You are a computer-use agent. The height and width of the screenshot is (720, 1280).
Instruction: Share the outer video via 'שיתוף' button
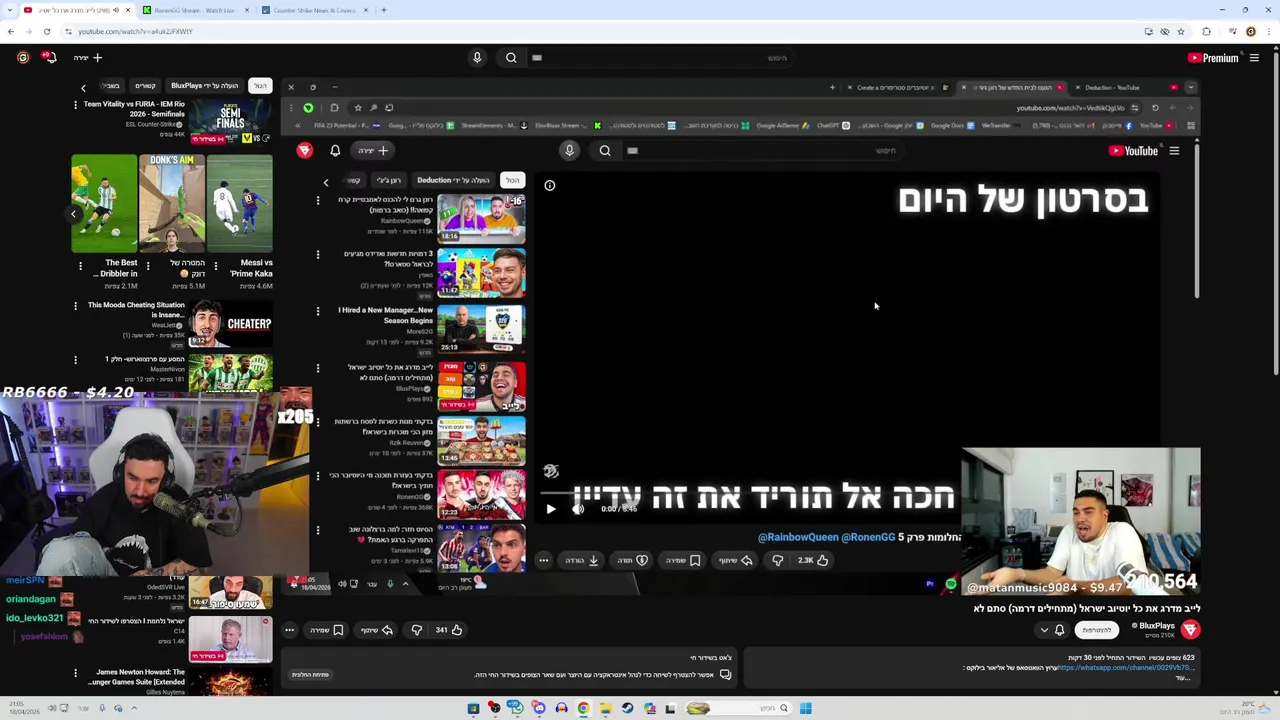(376, 630)
